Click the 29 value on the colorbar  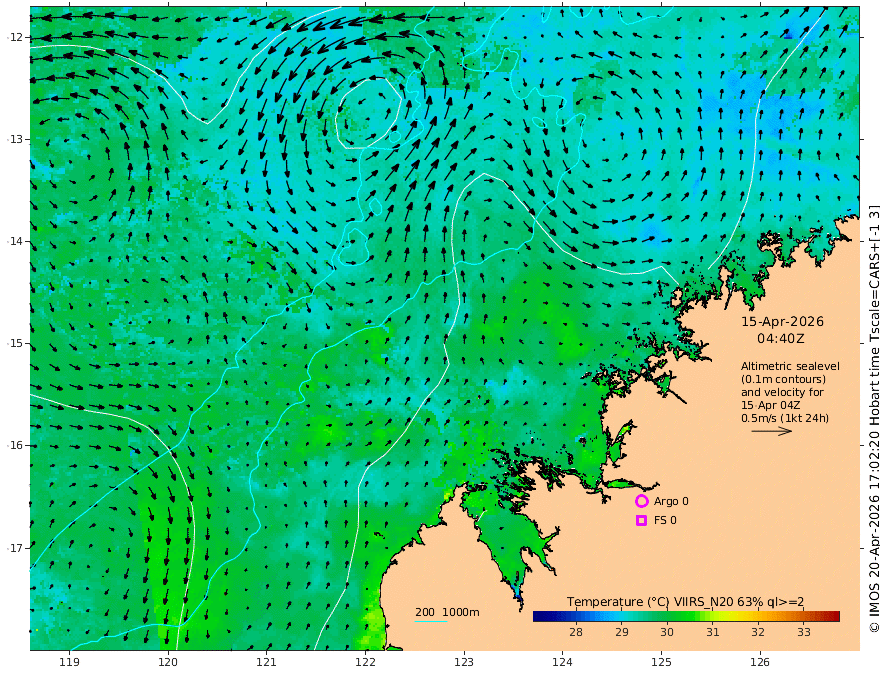(621, 632)
